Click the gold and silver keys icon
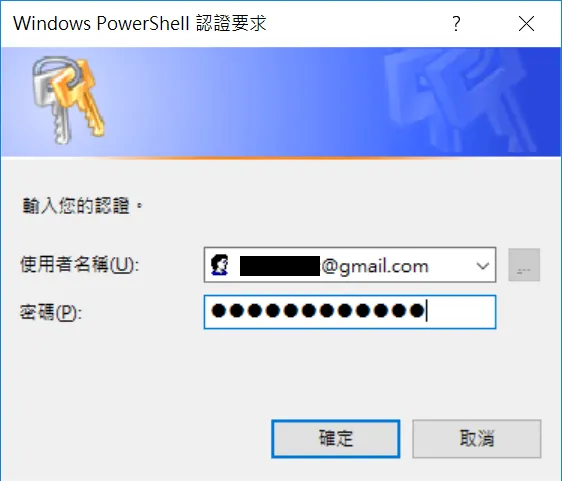The height and width of the screenshot is (481, 562). coord(68,100)
